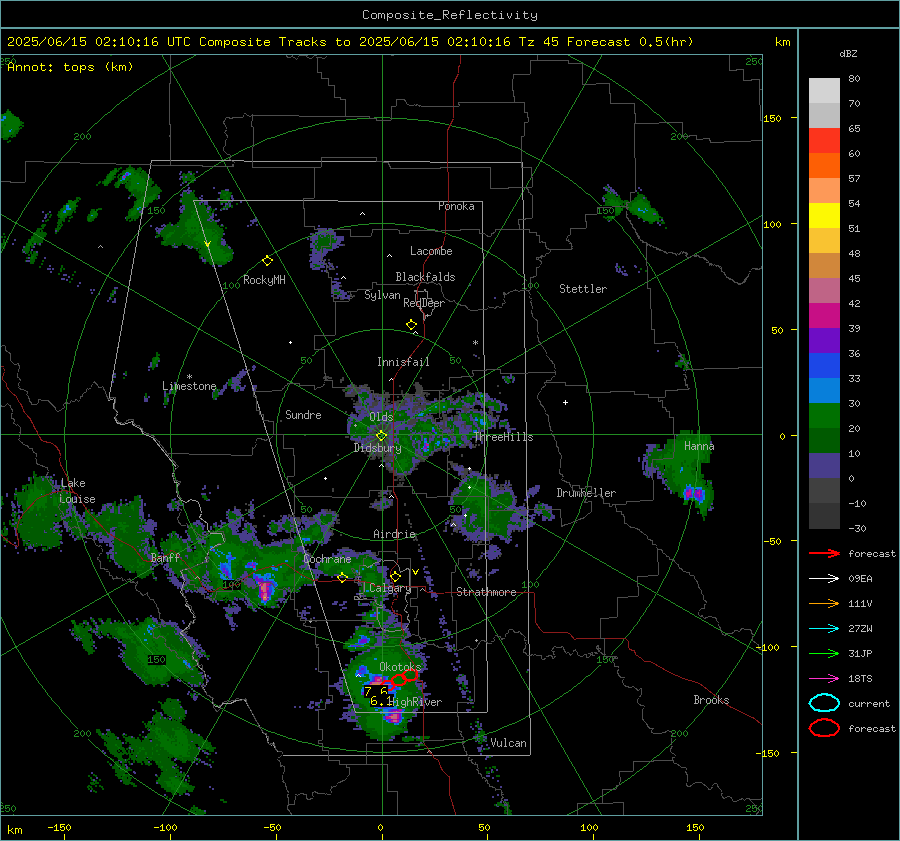Image resolution: width=900 pixels, height=841 pixels.
Task: Click the Olds city label
Action: [x=381, y=417]
